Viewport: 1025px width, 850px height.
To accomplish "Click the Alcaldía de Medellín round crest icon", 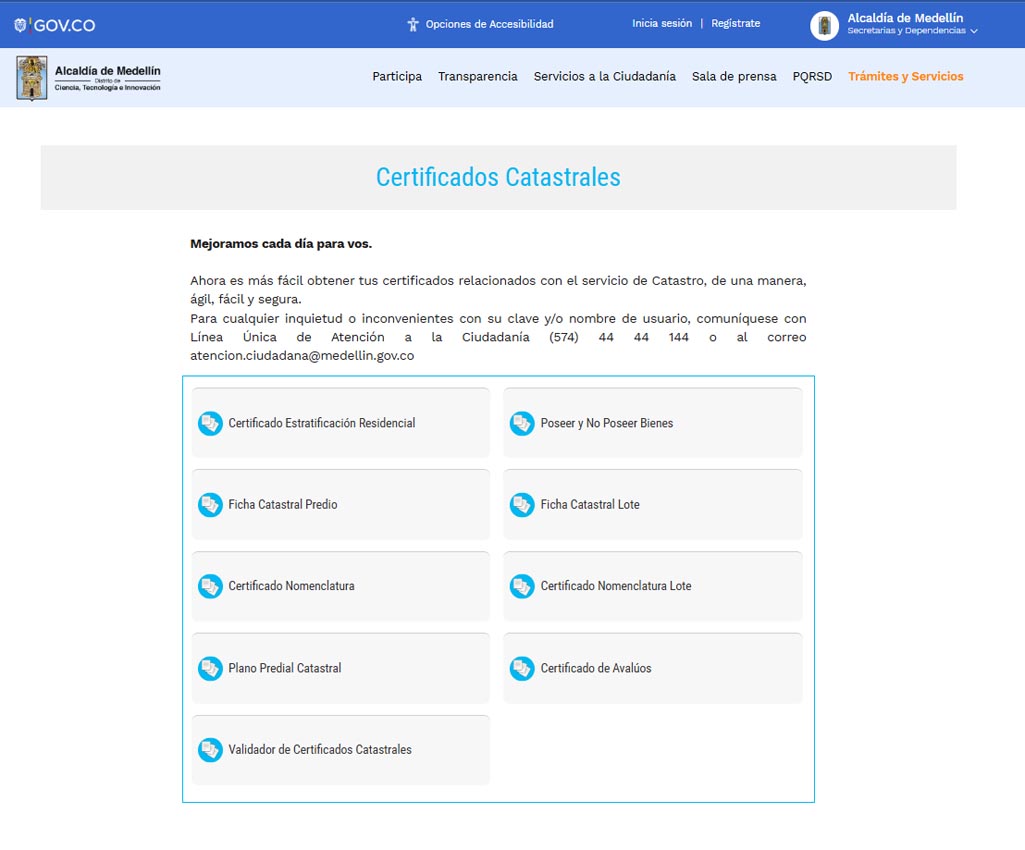I will 824,26.
